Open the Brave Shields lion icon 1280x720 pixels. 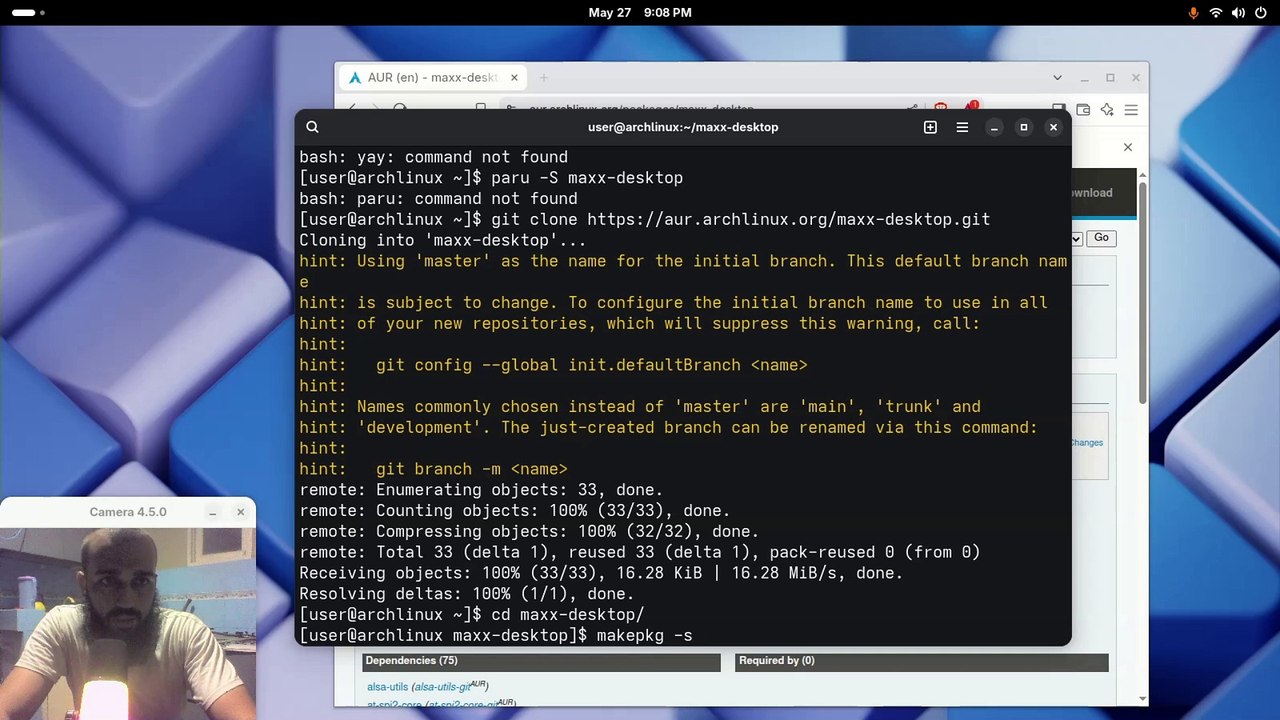941,108
